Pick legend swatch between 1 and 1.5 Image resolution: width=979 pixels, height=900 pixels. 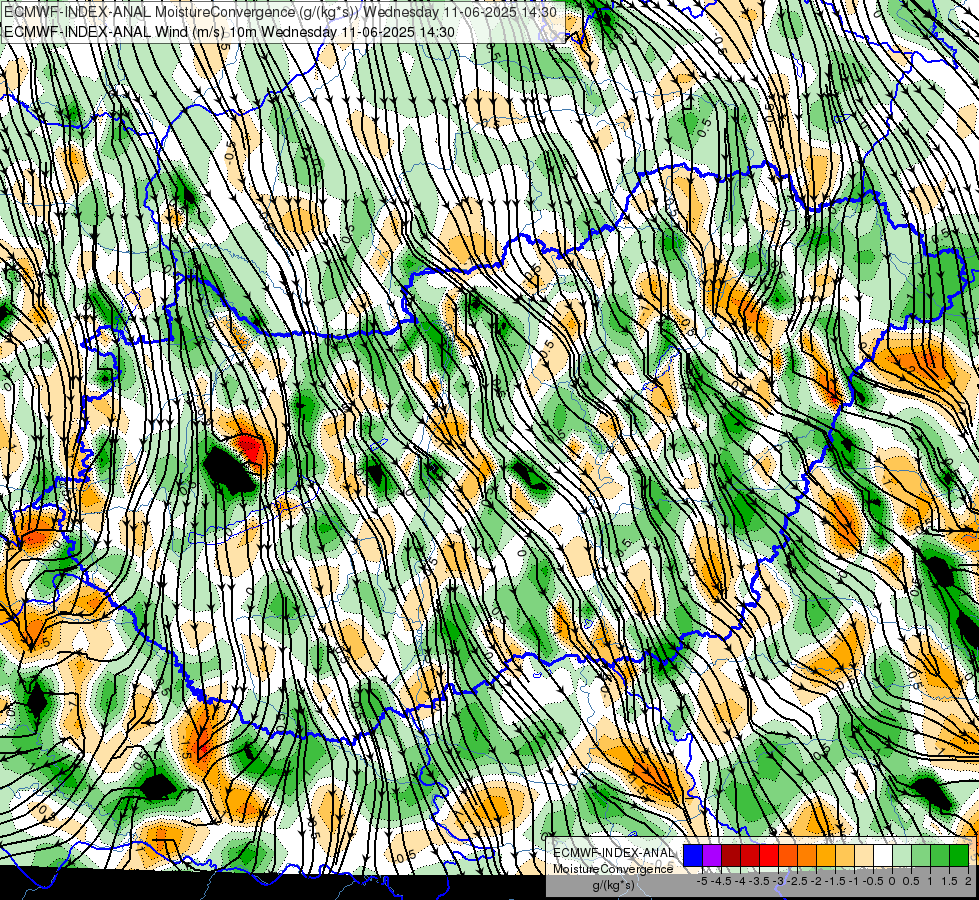[x=940, y=855]
